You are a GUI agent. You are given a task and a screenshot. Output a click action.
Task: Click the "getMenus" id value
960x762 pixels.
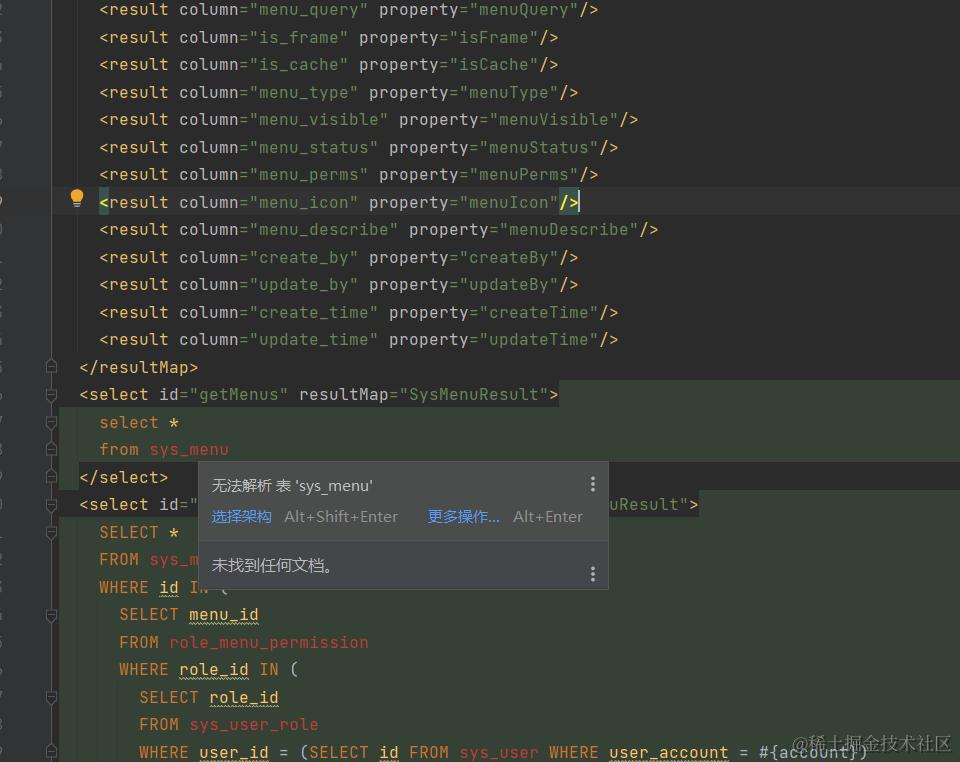[239, 395]
